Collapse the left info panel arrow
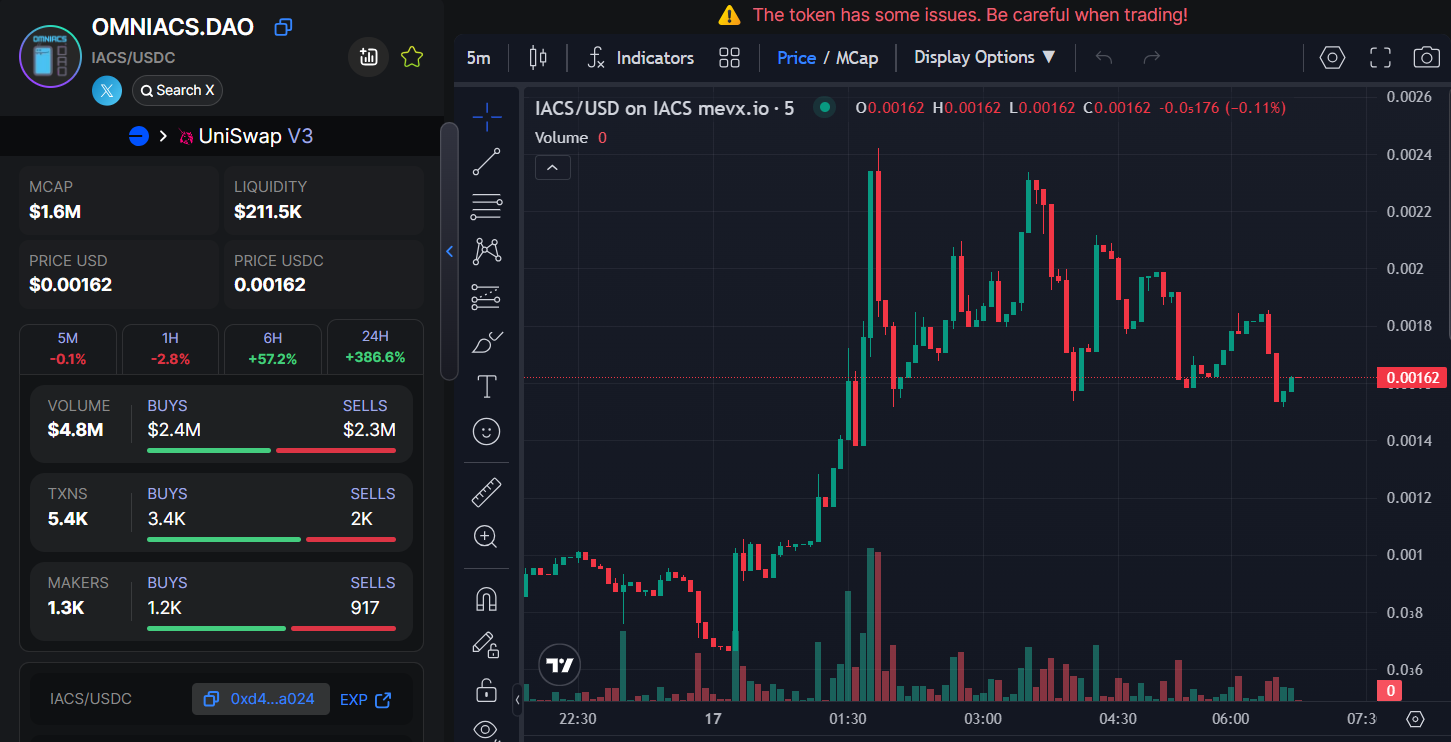1451x742 pixels. (x=450, y=252)
